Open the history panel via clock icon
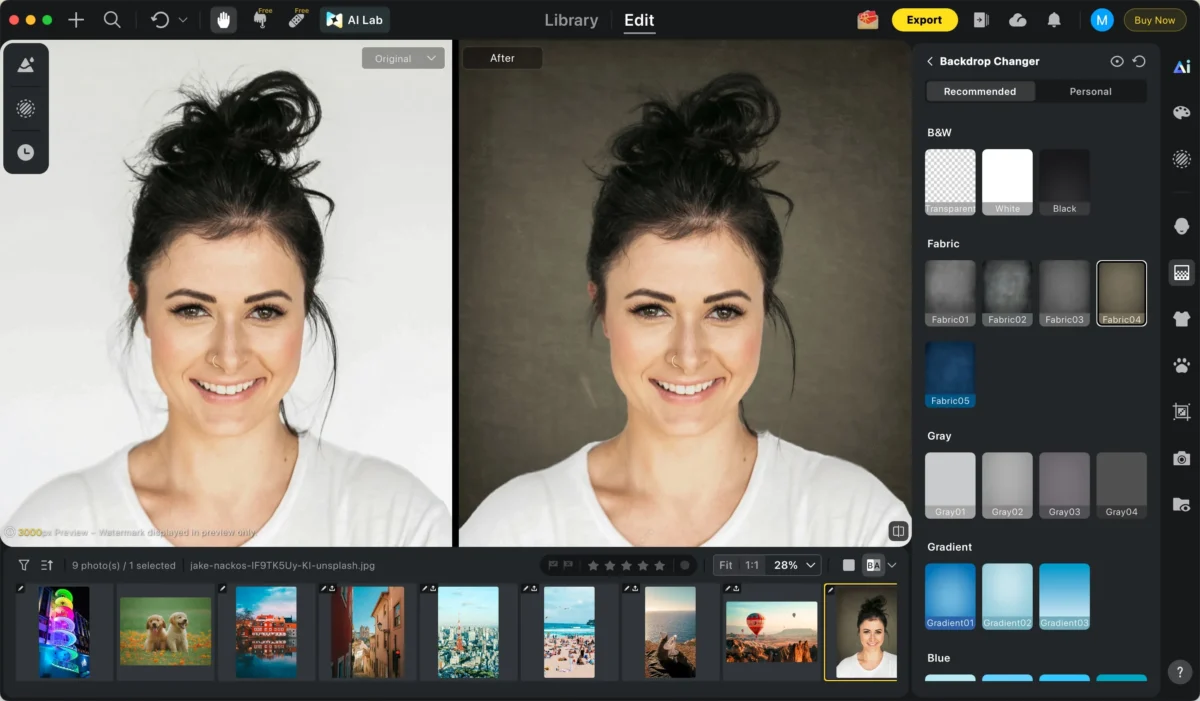 point(25,152)
